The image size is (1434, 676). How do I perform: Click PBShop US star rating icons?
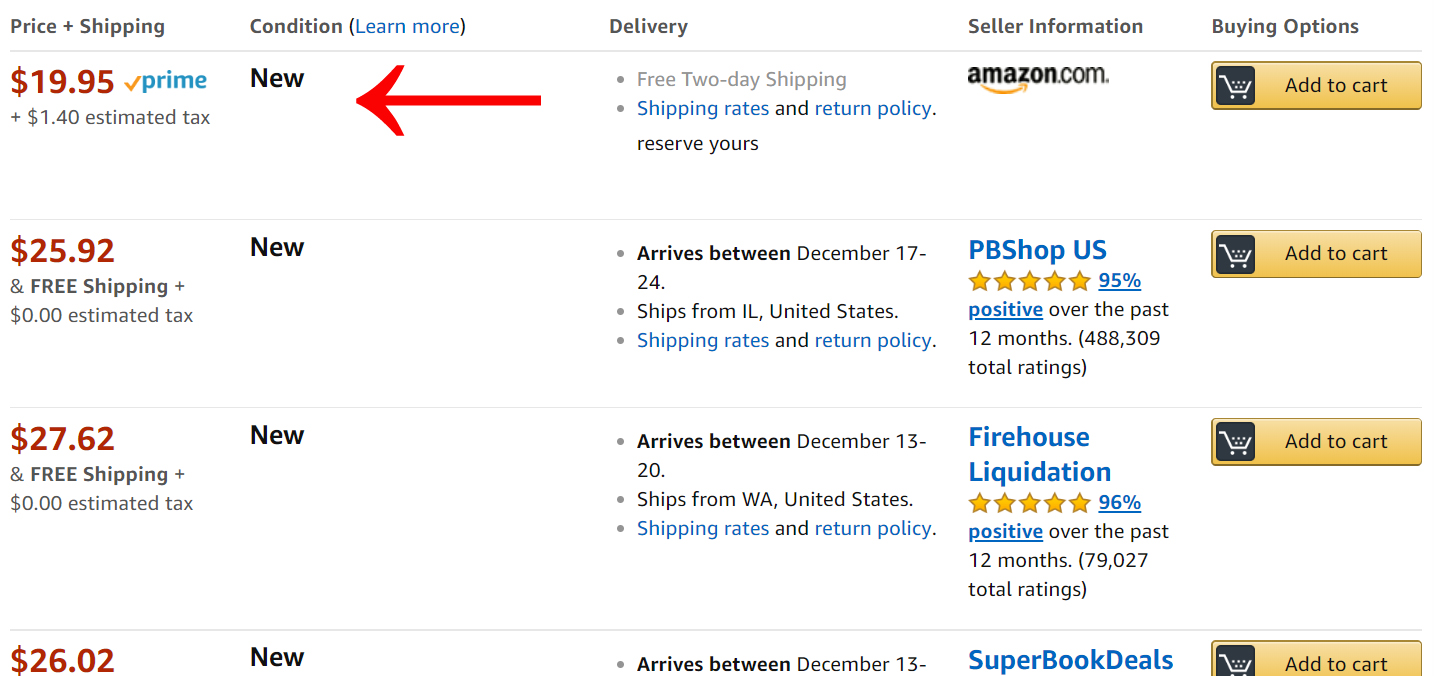tap(1029, 281)
